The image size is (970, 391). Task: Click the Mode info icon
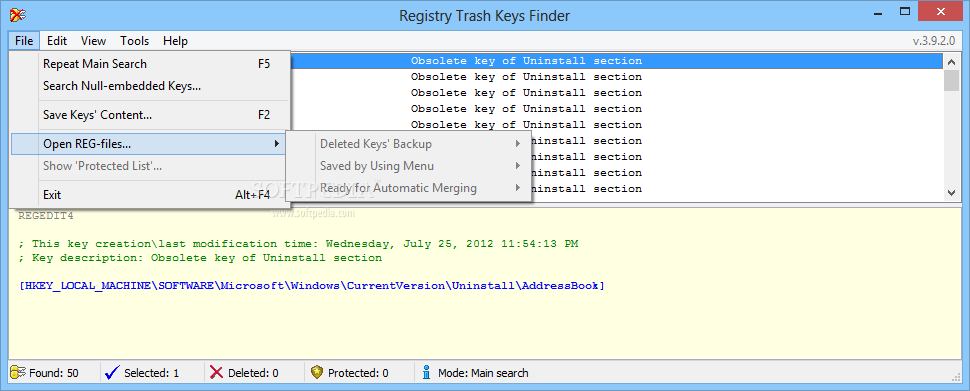(x=426, y=372)
